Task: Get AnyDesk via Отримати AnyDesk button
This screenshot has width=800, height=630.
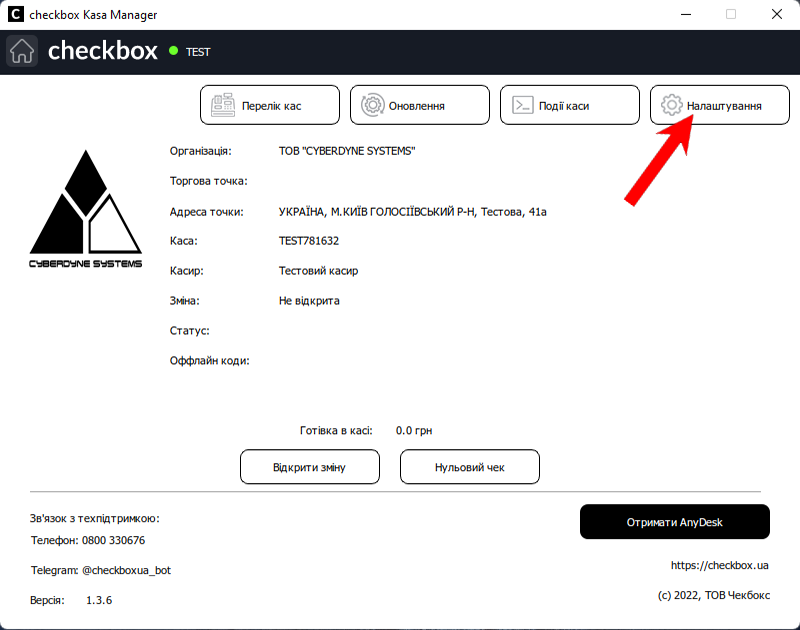Action: (x=675, y=522)
